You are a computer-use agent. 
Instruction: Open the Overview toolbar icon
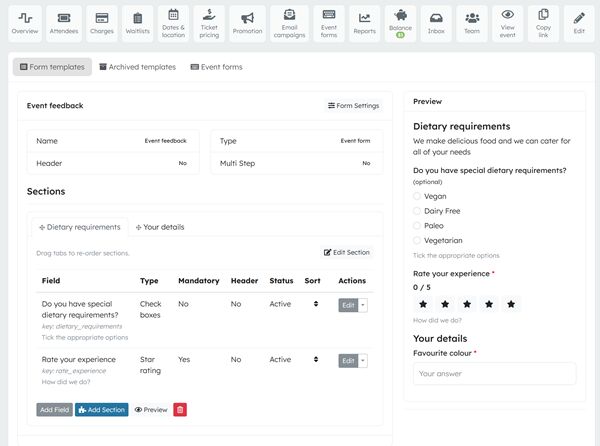click(x=25, y=22)
